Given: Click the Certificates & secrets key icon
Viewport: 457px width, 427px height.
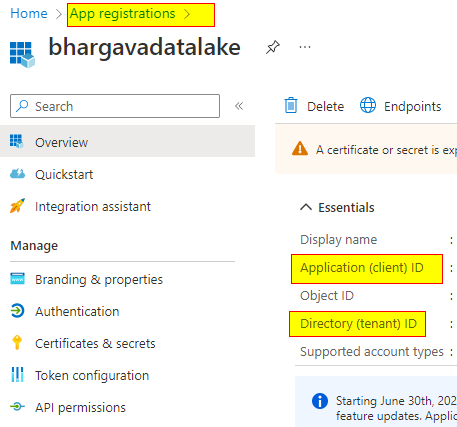Looking at the screenshot, I should point(17,343).
